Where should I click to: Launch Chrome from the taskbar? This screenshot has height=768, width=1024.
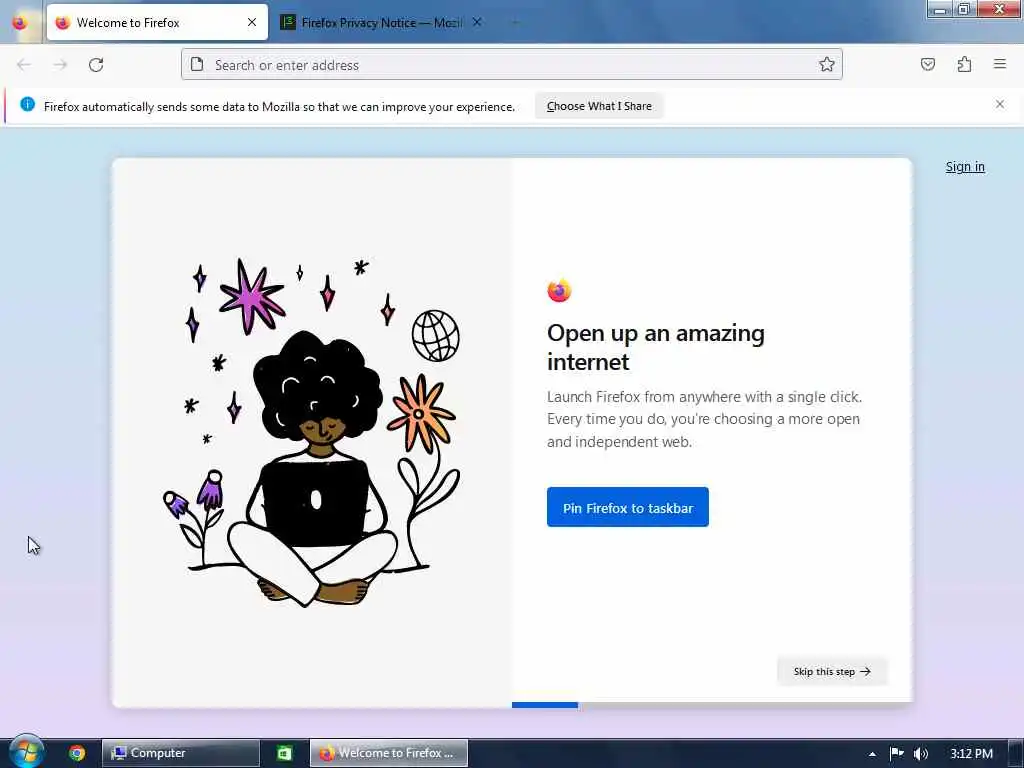(77, 753)
